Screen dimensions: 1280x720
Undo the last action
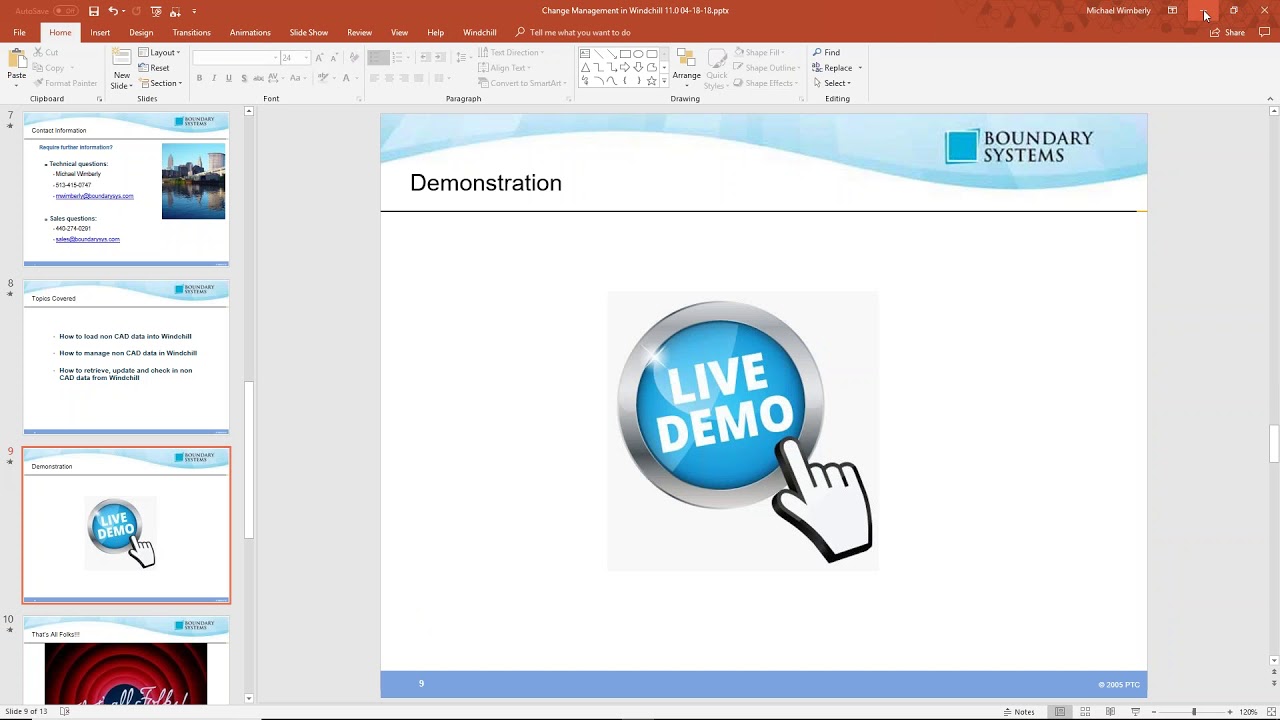point(113,11)
